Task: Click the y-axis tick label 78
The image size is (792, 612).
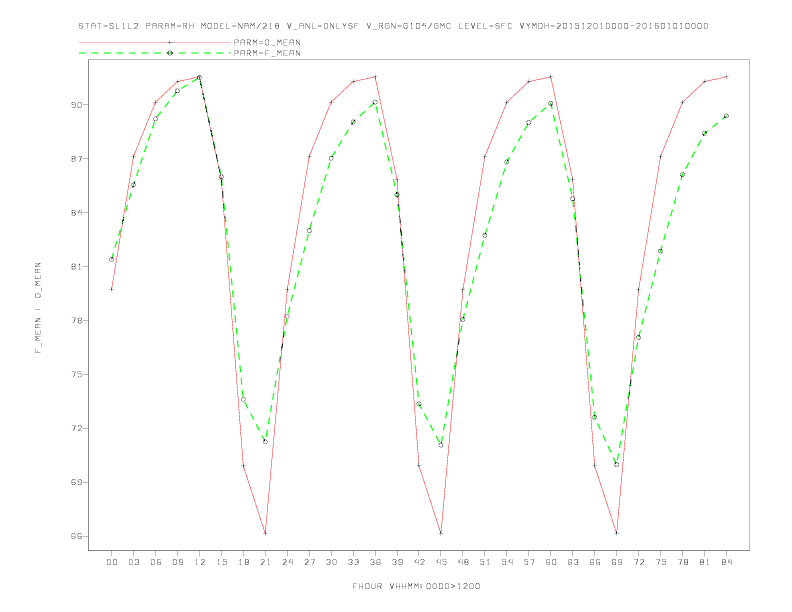Action: 76,321
